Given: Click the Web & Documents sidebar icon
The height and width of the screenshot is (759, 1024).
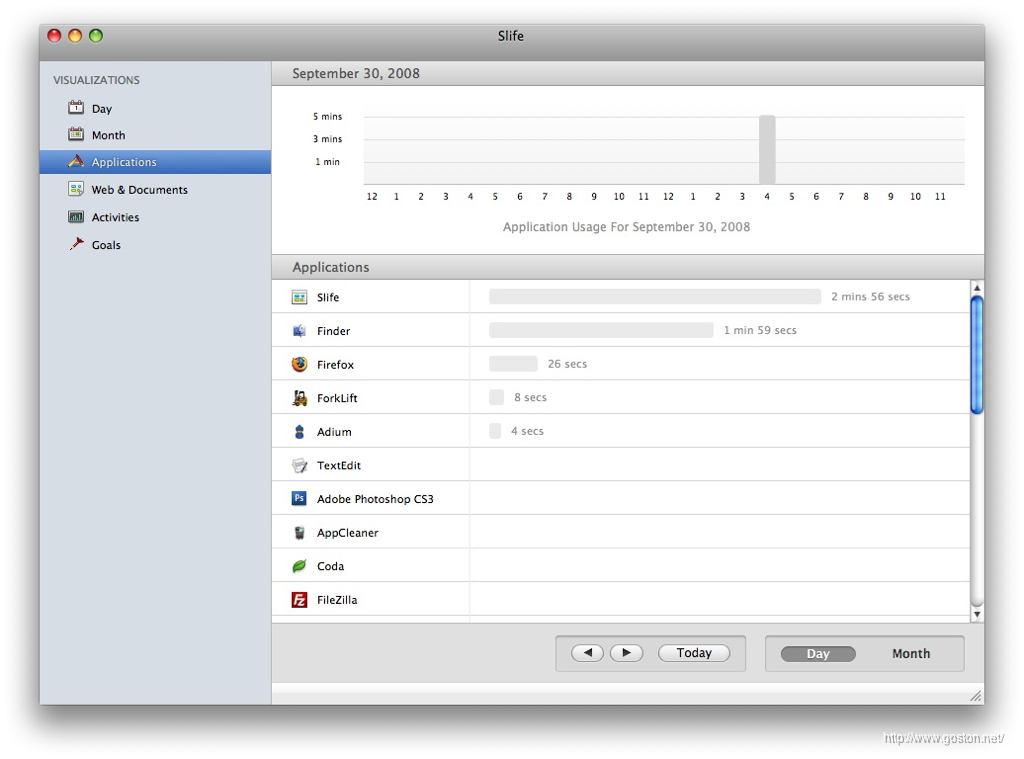Looking at the screenshot, I should tap(76, 189).
